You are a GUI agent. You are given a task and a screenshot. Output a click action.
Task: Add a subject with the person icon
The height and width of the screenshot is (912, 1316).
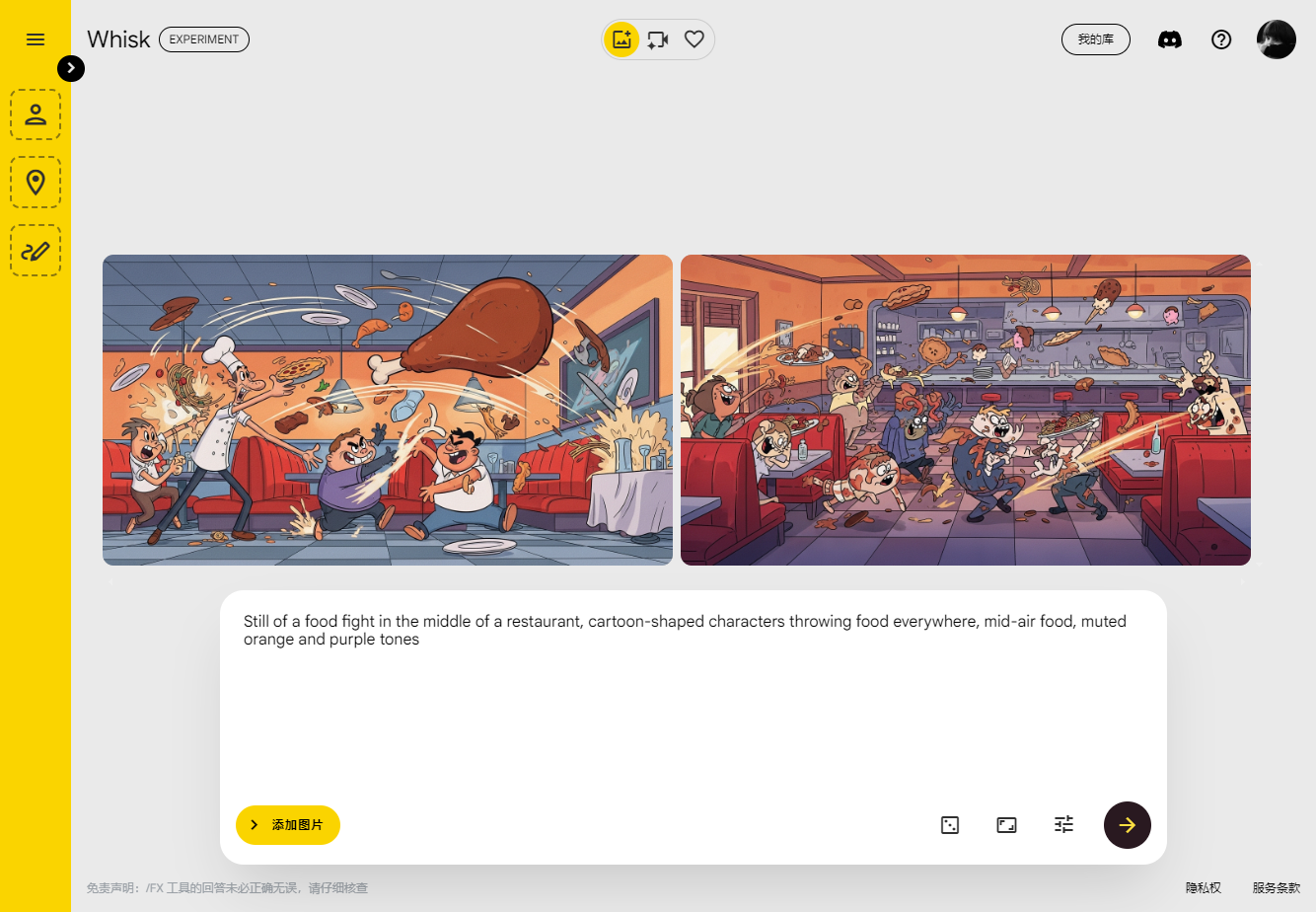[36, 114]
